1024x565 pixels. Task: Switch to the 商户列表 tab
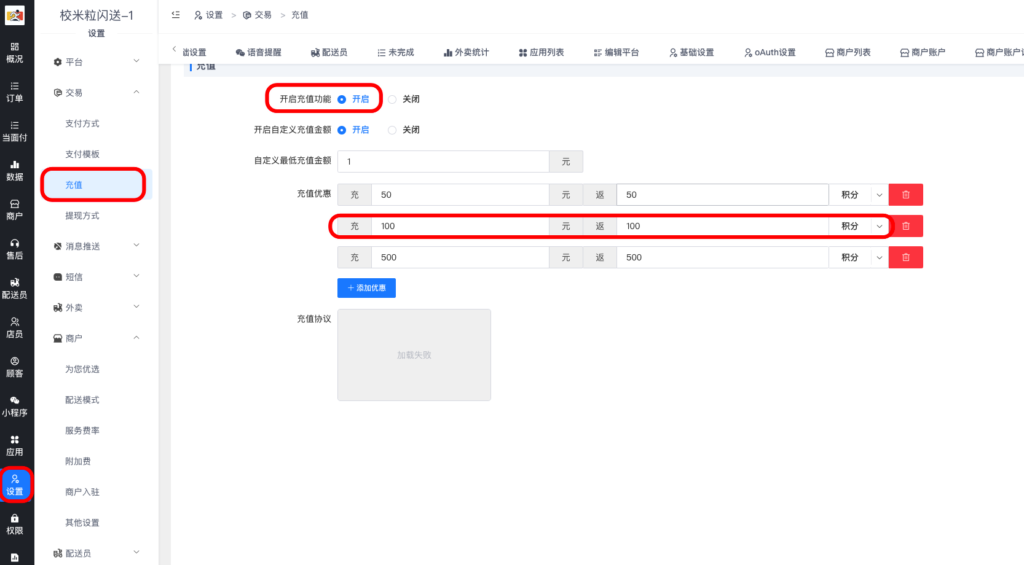click(x=848, y=52)
